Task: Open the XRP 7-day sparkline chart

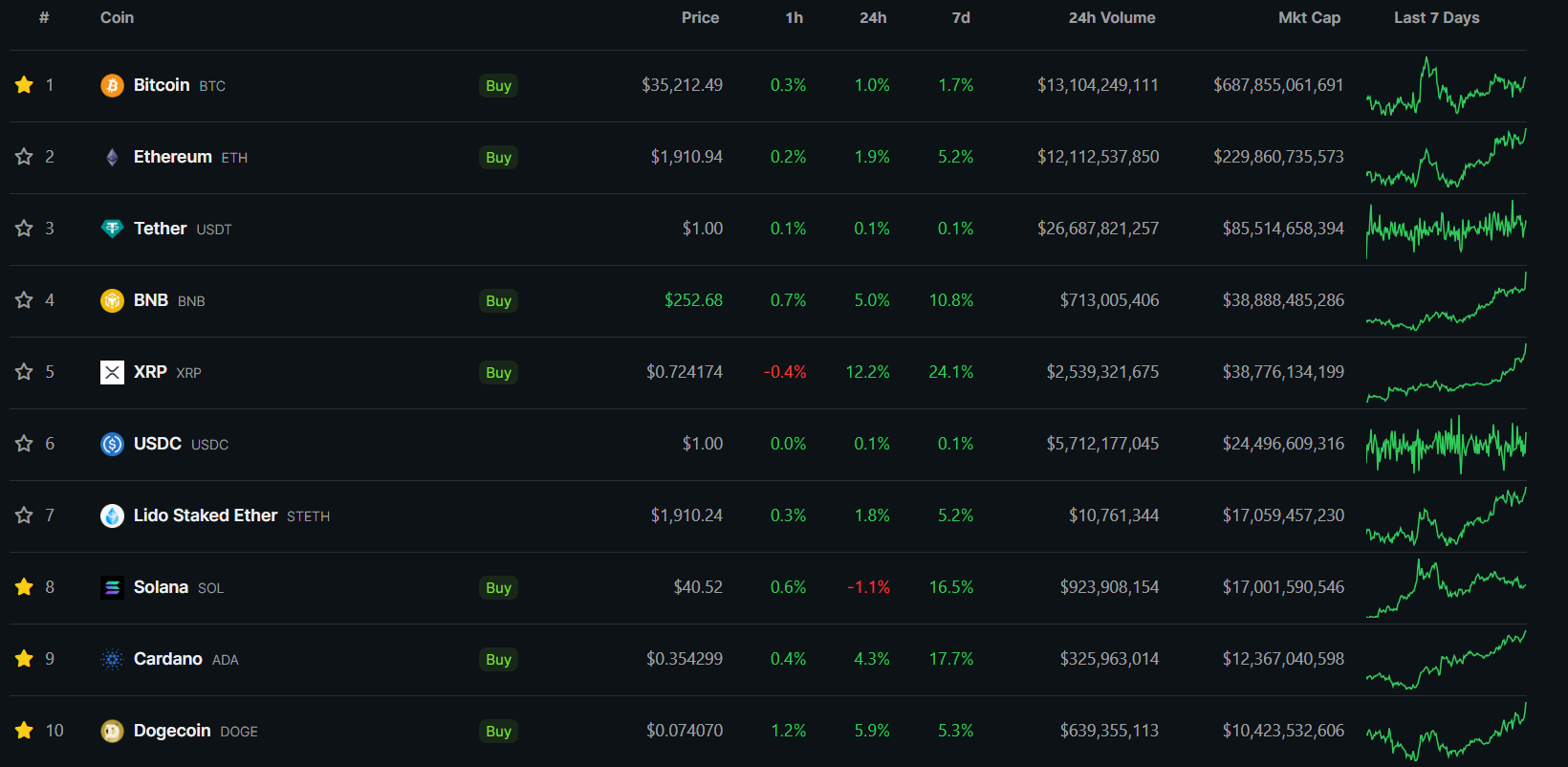Action: tap(1446, 373)
